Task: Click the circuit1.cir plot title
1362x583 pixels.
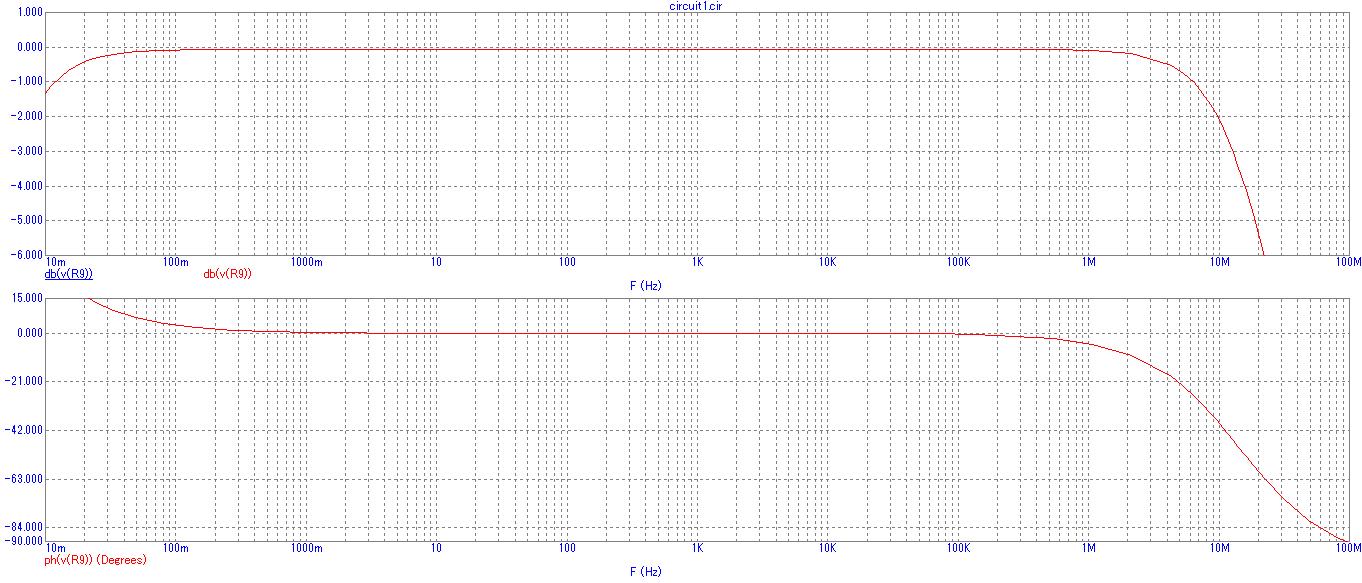Action: pos(697,5)
